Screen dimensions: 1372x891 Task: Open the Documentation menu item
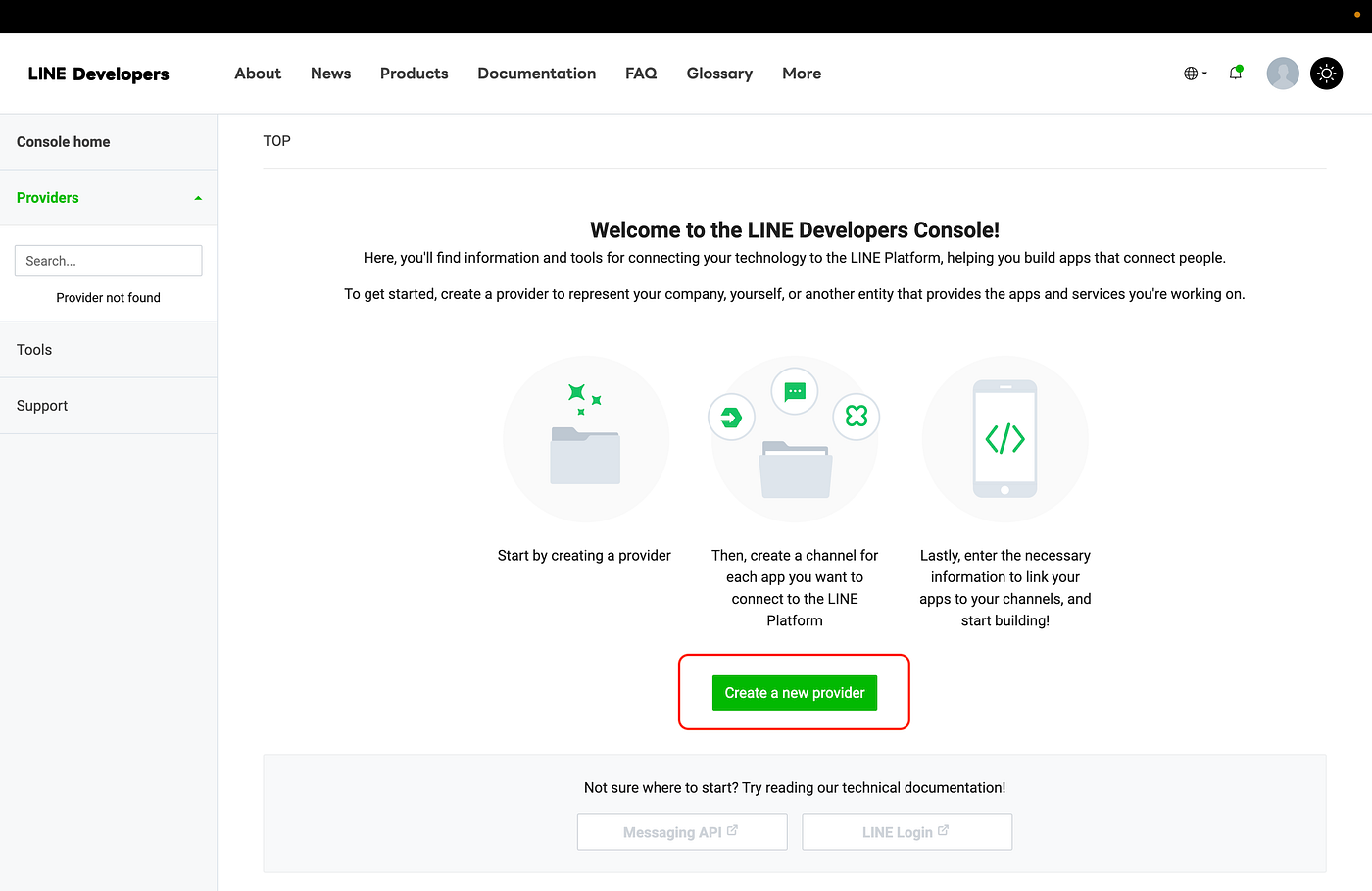tap(537, 74)
